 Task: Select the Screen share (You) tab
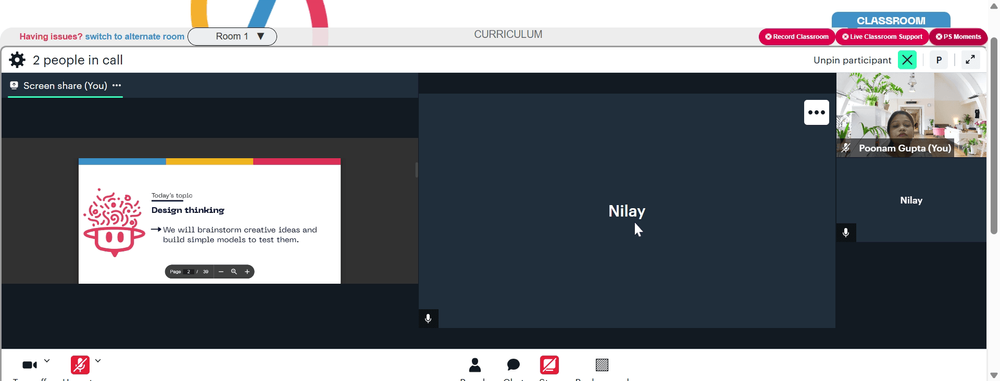click(x=65, y=86)
